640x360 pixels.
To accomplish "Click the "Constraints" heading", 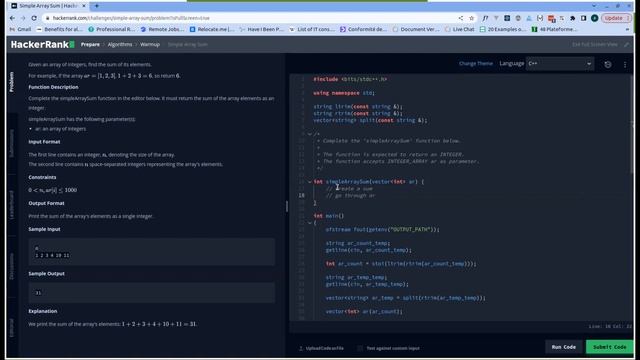I will coord(42,177).
